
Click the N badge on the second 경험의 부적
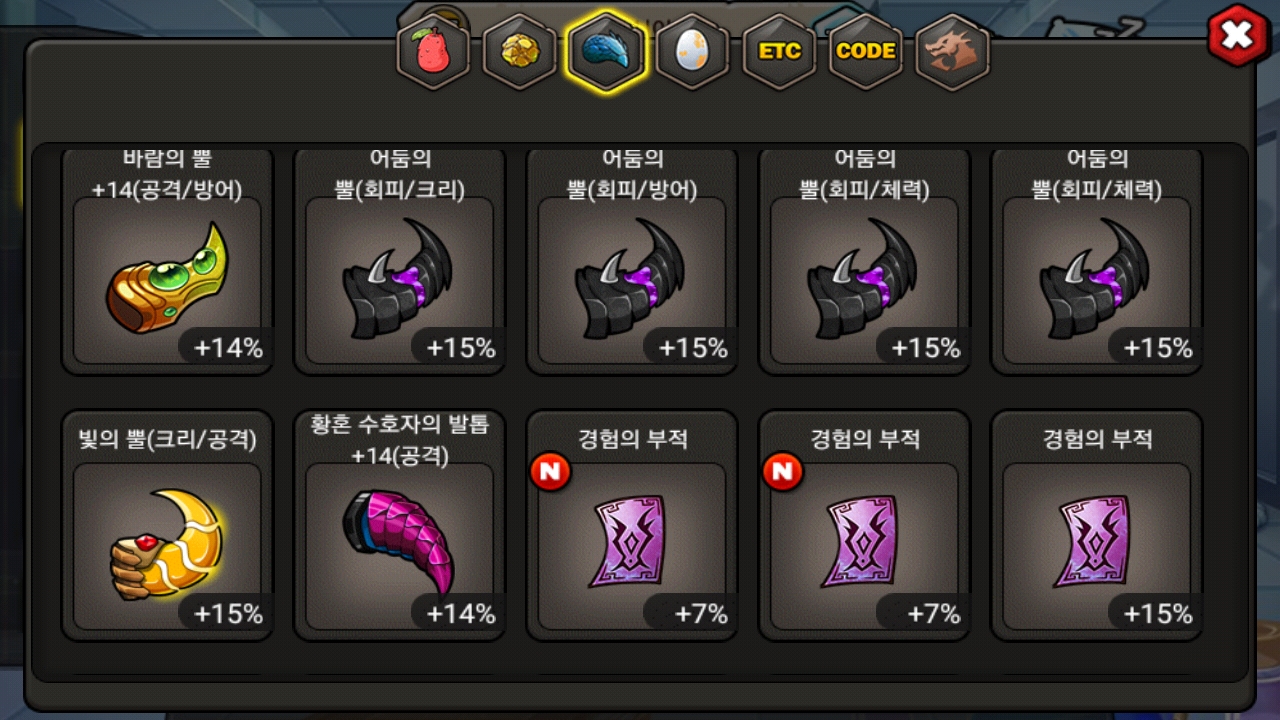782,472
